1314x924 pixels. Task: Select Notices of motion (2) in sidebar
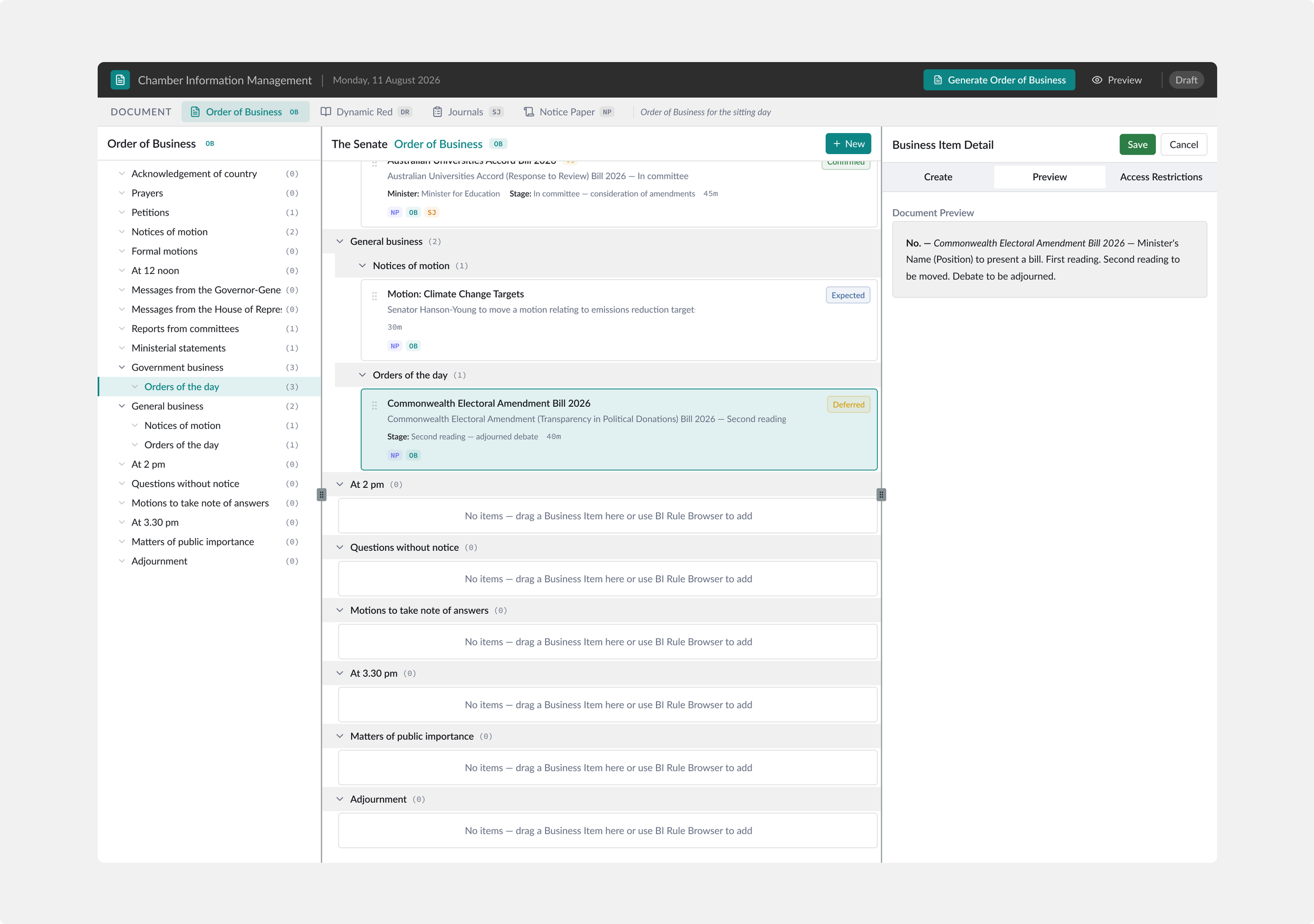point(210,232)
